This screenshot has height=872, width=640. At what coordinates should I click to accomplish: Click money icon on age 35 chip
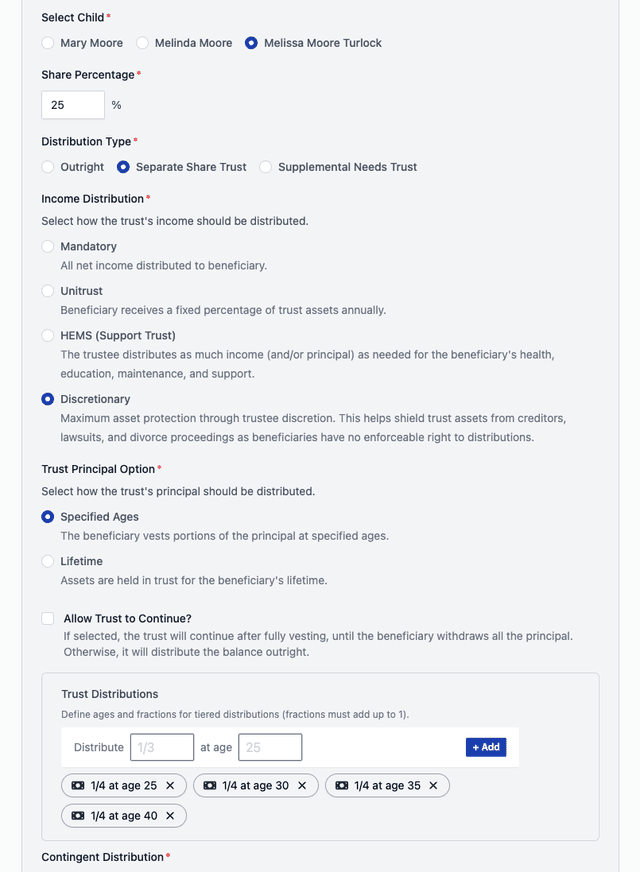tap(342, 786)
